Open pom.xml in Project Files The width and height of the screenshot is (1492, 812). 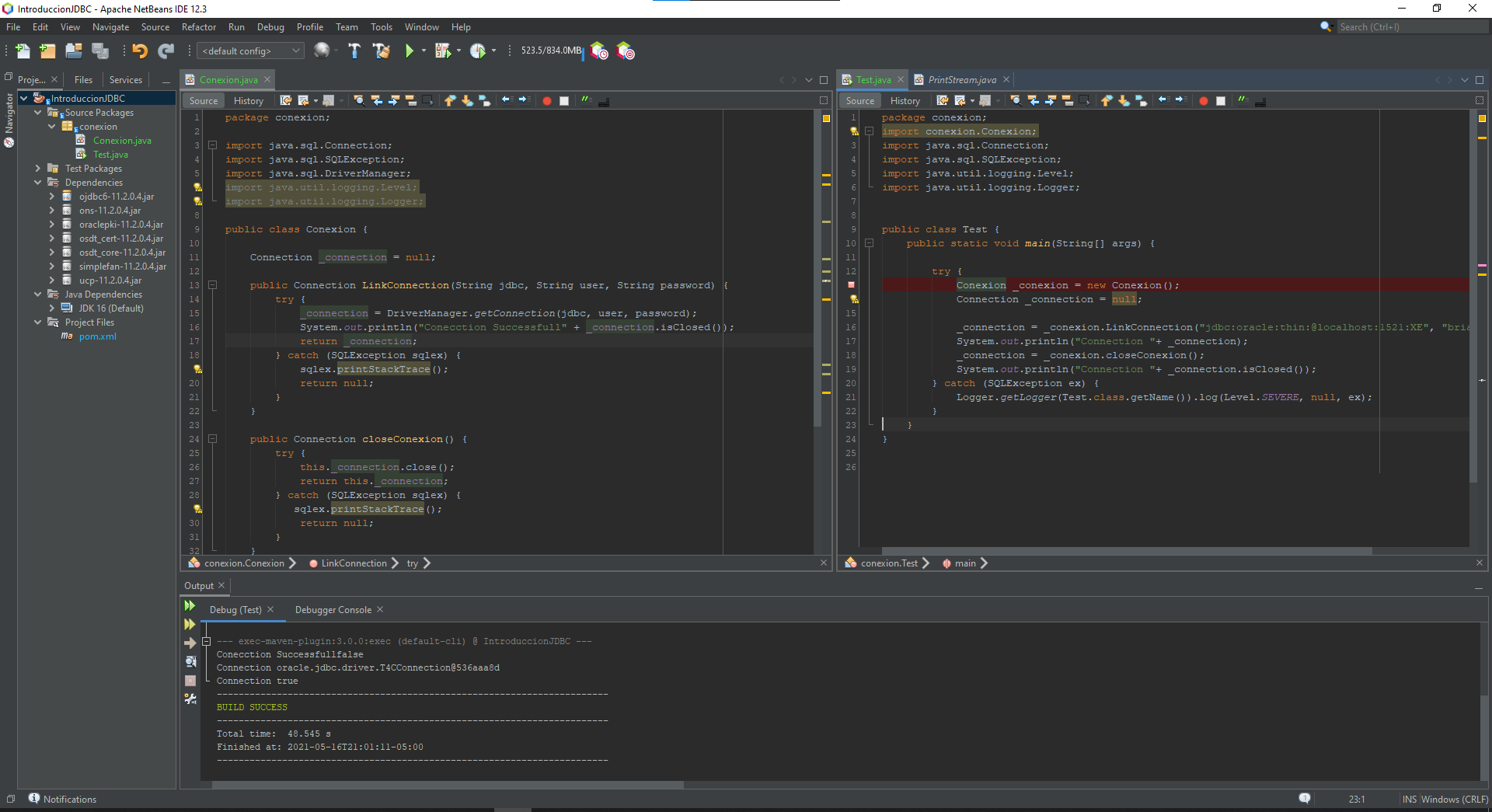tap(97, 336)
